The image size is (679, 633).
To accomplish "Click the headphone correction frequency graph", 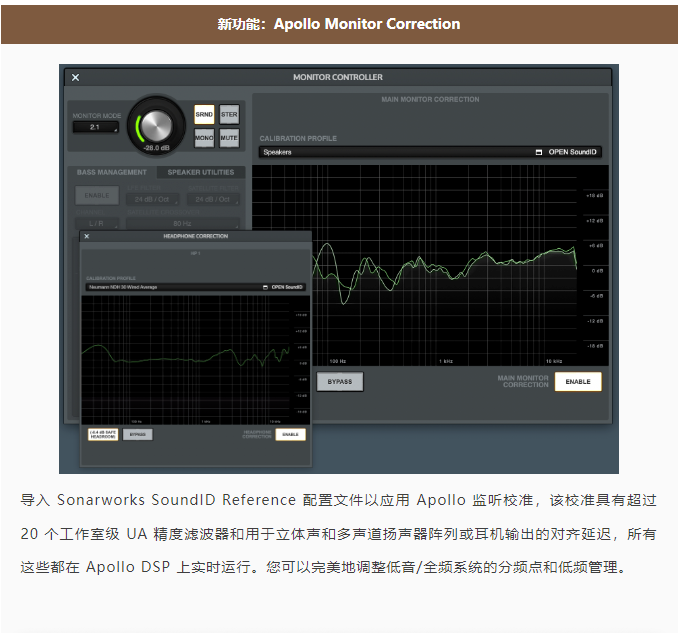I will (x=195, y=360).
